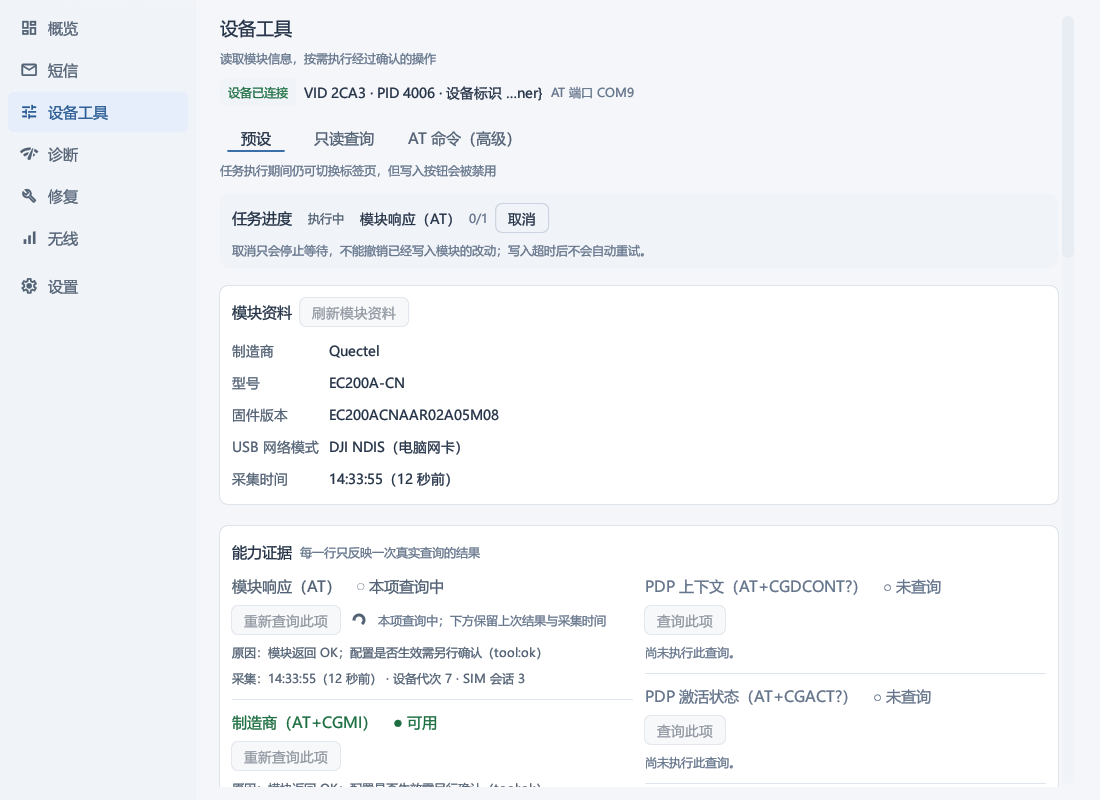Click 未查询 status beside PDP 激活状态
The width and height of the screenshot is (1100, 800).
point(902,697)
